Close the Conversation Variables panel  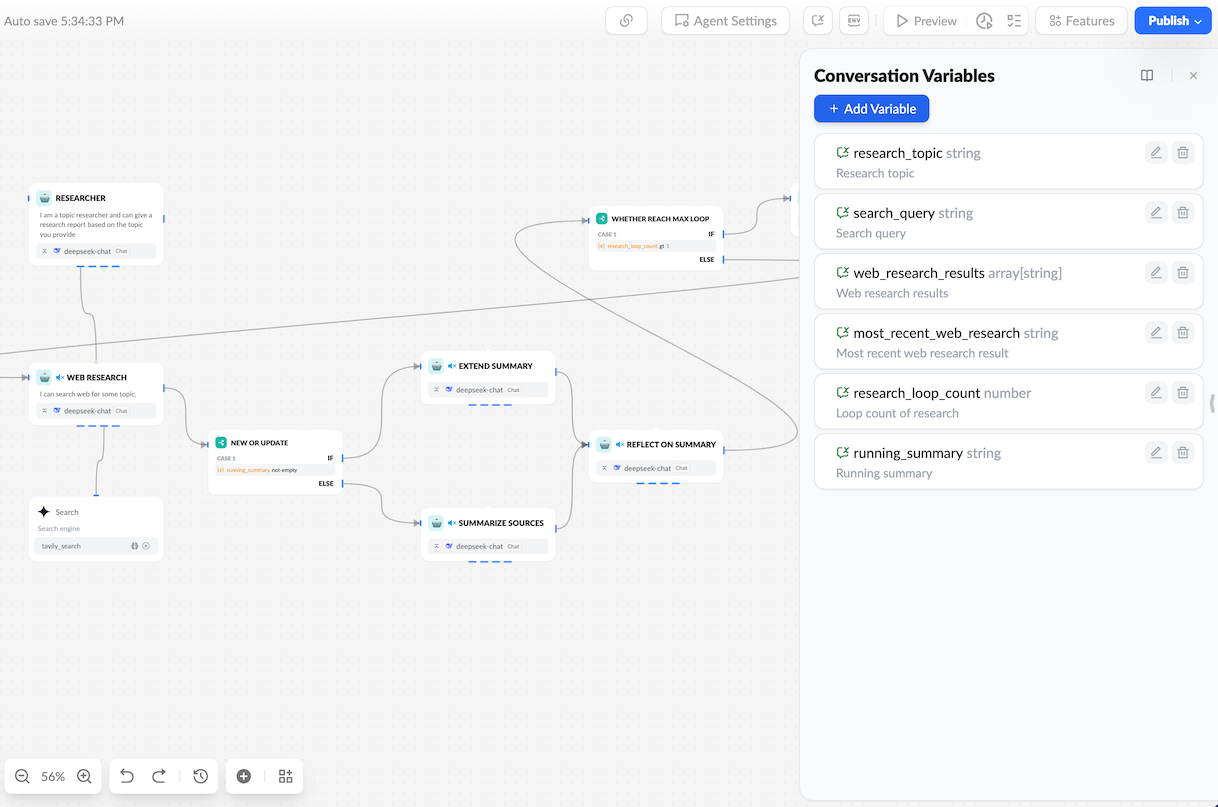[1193, 76]
